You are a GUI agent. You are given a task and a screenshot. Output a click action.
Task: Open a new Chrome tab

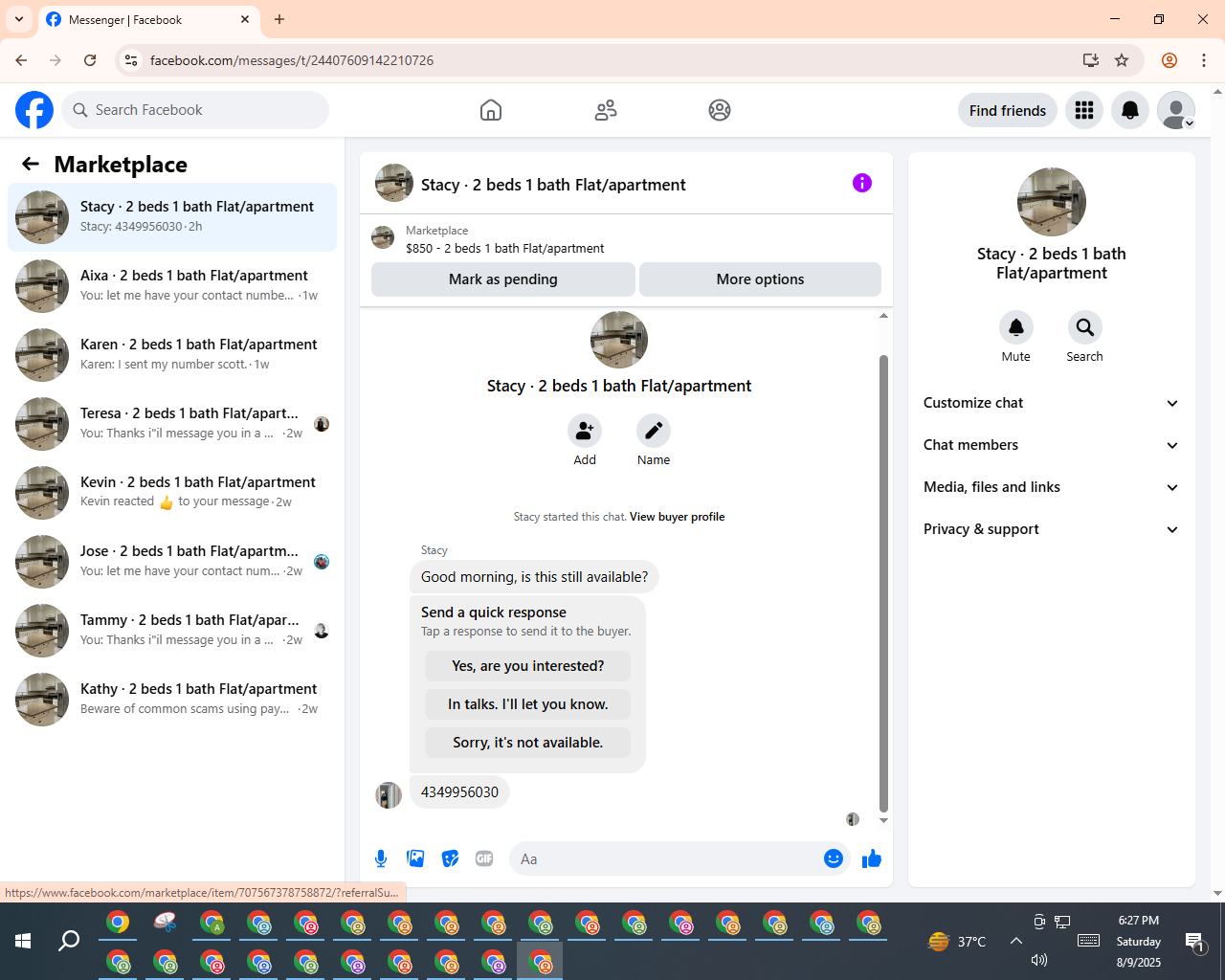coord(279,19)
